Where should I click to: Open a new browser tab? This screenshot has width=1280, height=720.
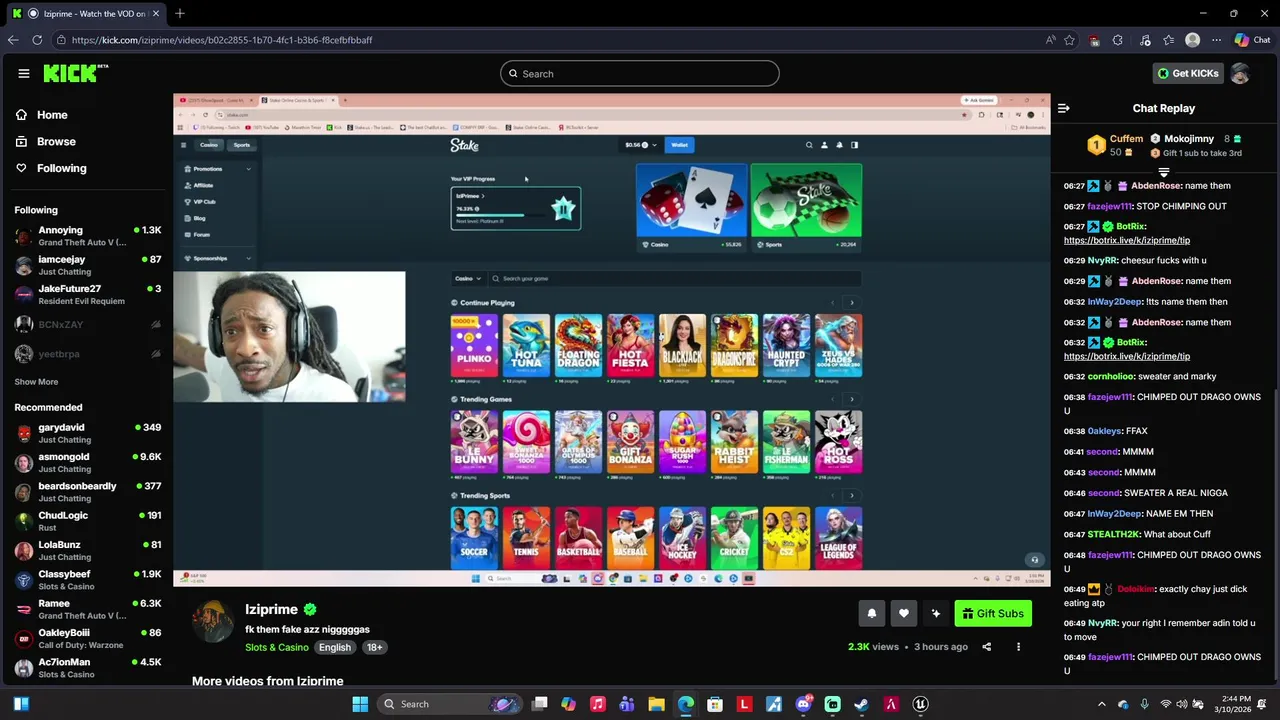click(x=180, y=13)
